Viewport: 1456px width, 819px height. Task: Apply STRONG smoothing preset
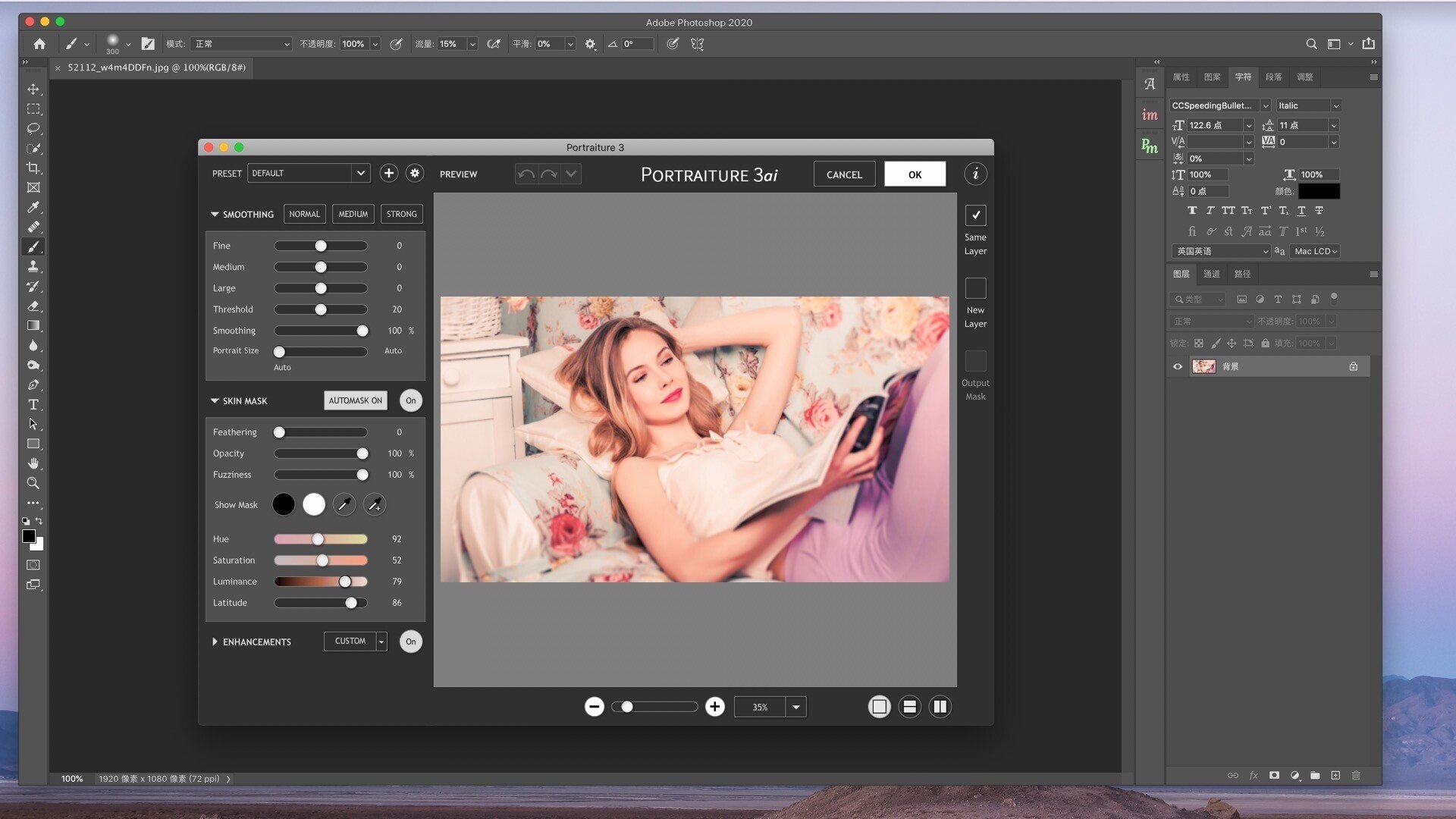tap(402, 215)
